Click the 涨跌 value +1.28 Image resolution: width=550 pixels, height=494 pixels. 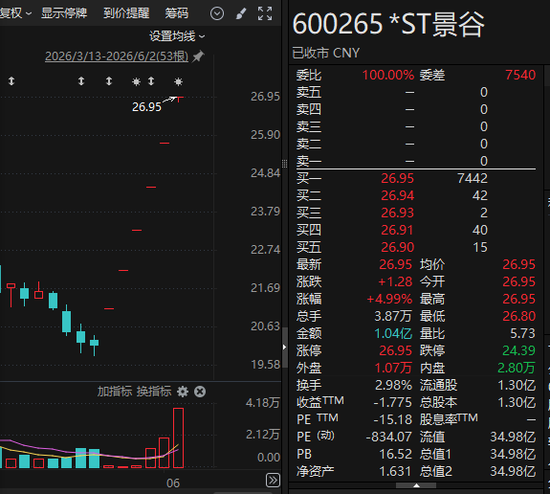(x=395, y=282)
